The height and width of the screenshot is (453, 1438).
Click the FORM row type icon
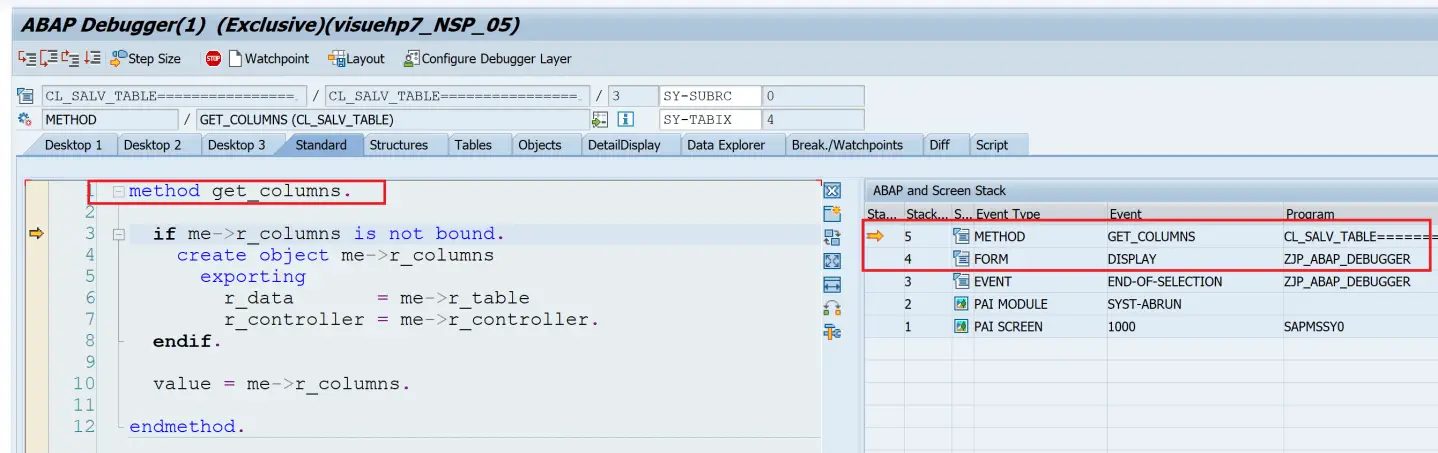(962, 259)
